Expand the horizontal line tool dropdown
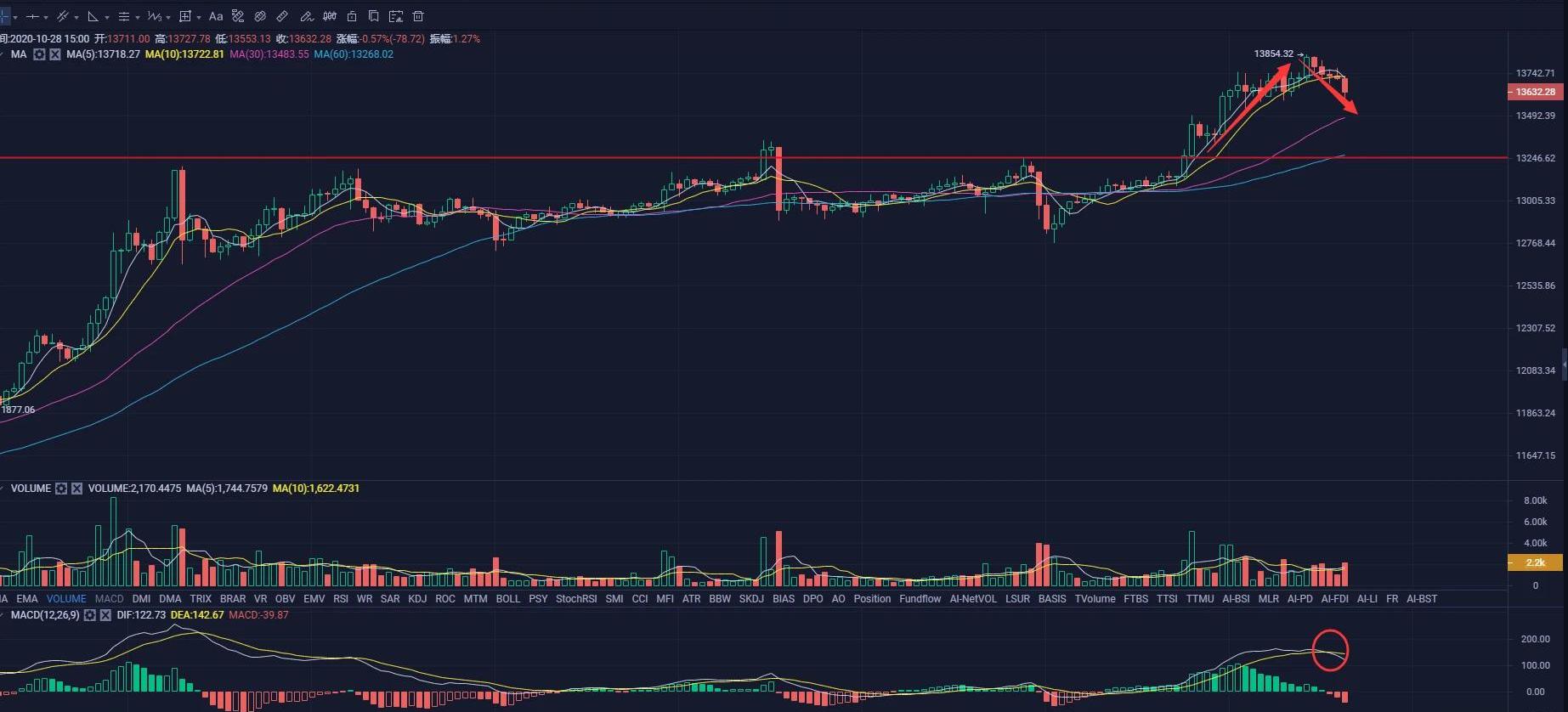The height and width of the screenshot is (712, 1568). (x=45, y=17)
